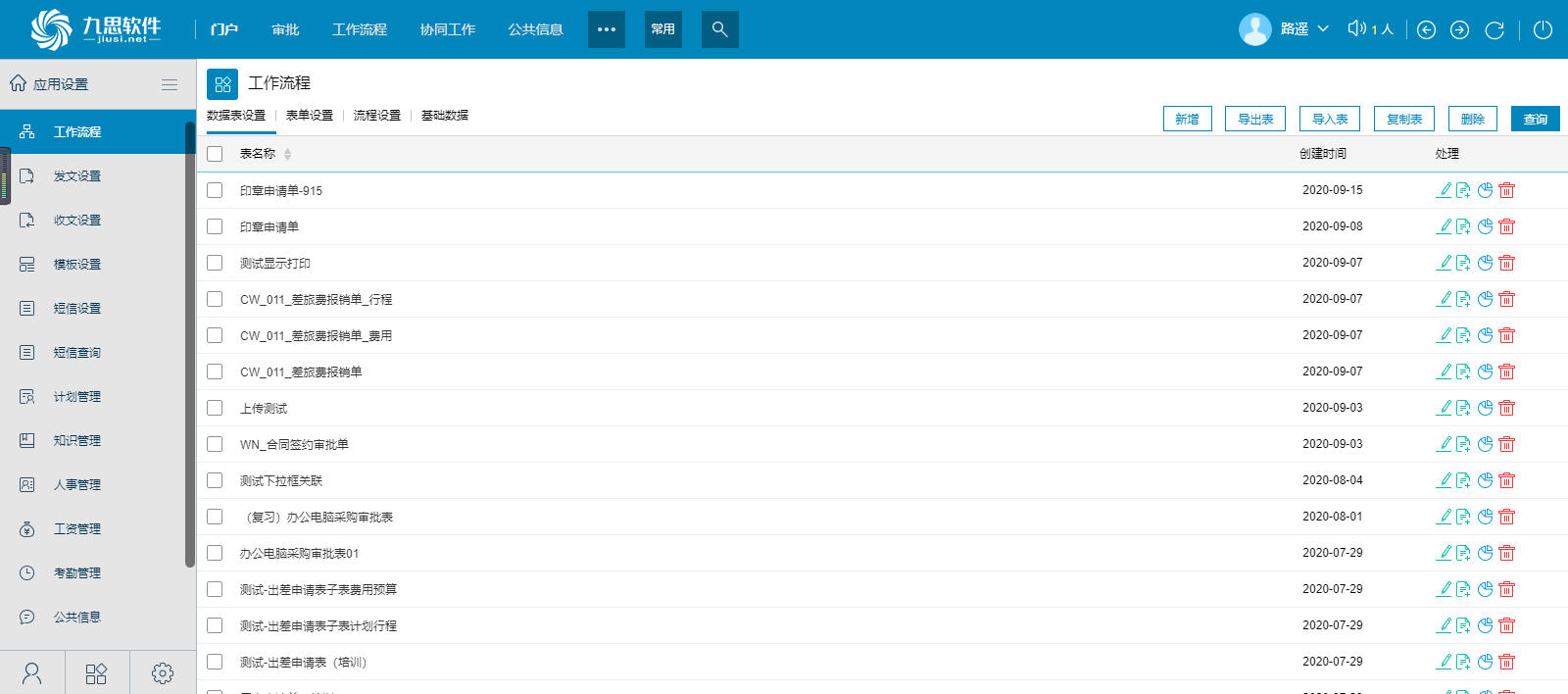Check the box for 印章申请单-915

[215, 190]
